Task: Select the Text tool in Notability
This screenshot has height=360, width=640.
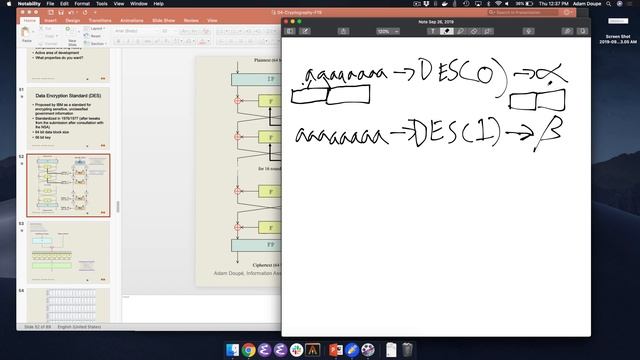Action: [433, 31]
